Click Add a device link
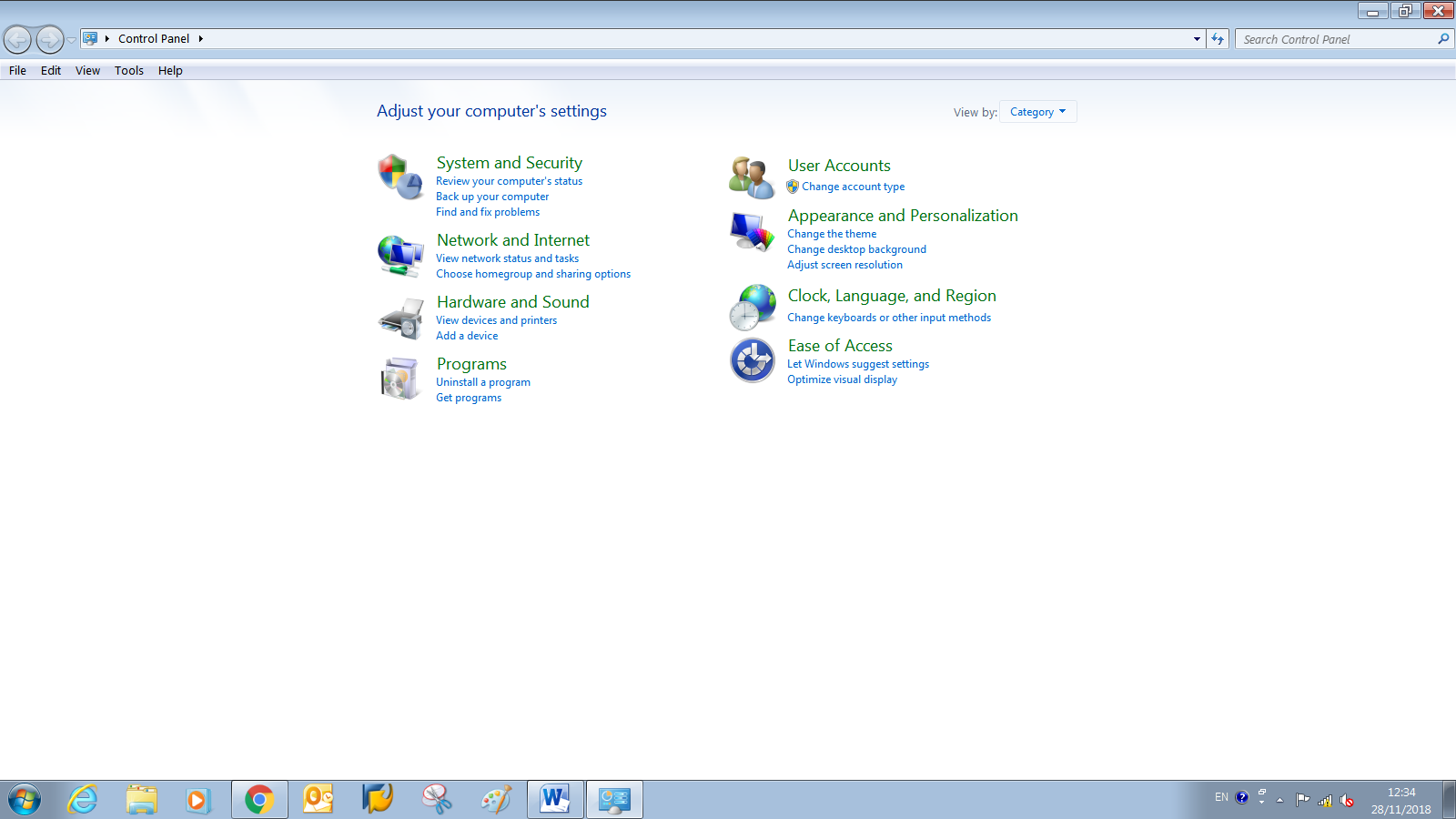The width and height of the screenshot is (1456, 819). [467, 336]
